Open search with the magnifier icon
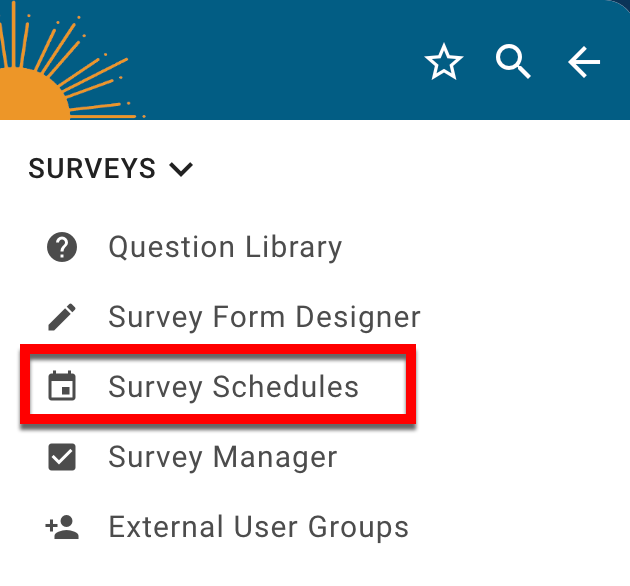 point(513,63)
